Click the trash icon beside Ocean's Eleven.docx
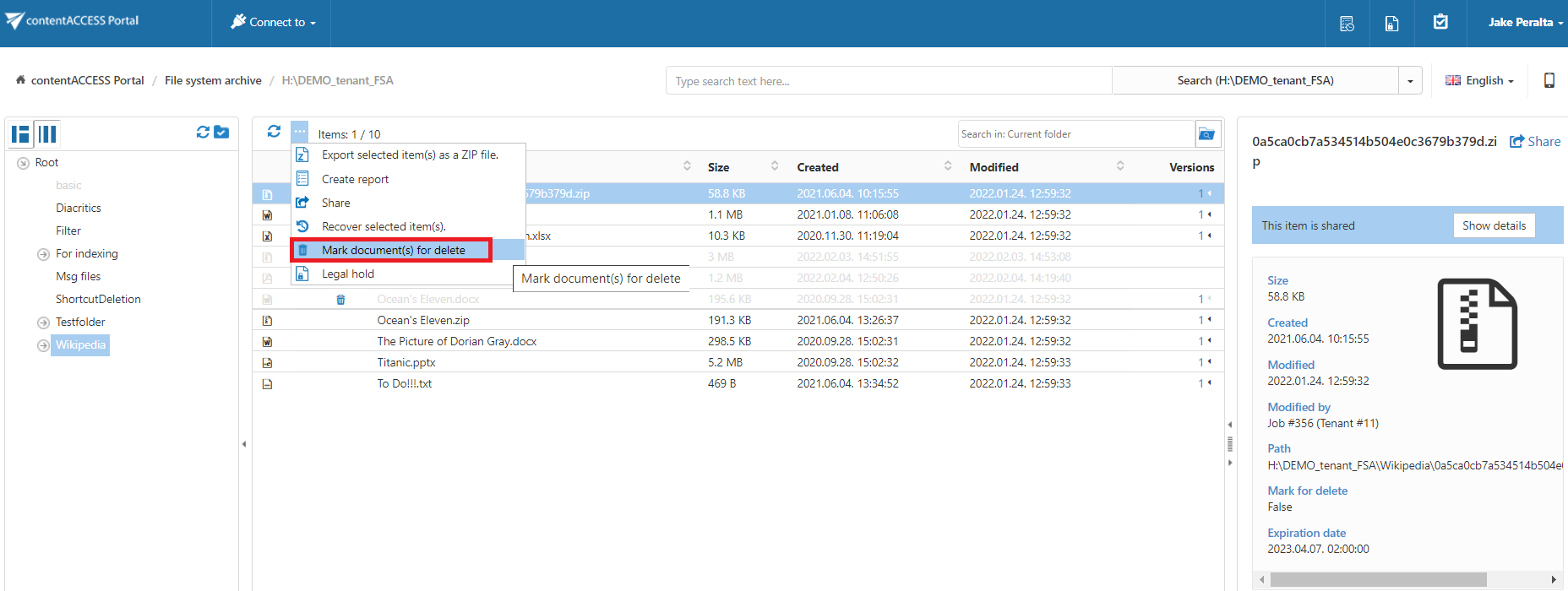This screenshot has height=591, width=1568. click(340, 300)
